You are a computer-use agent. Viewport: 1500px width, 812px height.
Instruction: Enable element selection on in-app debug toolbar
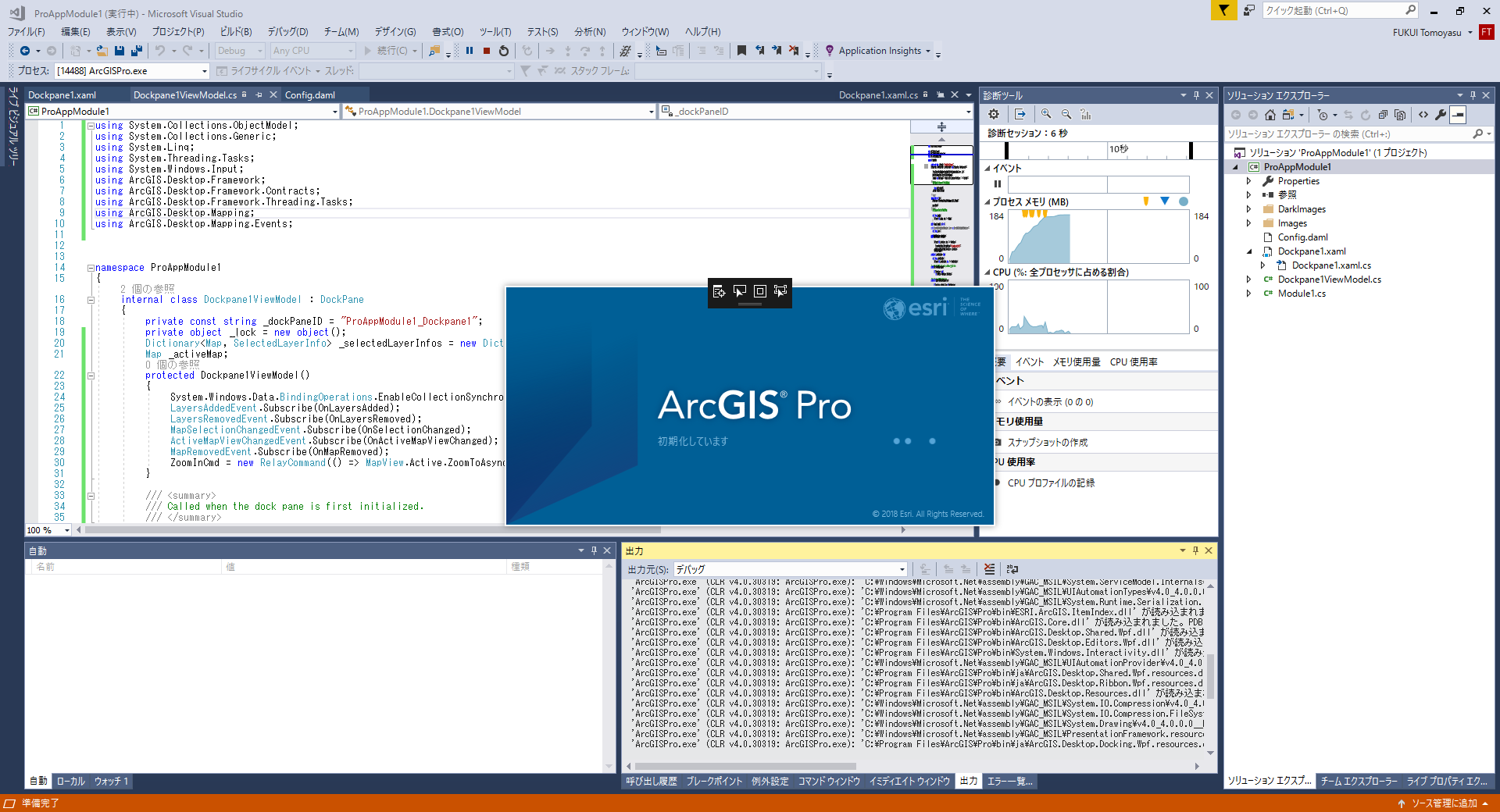(739, 291)
